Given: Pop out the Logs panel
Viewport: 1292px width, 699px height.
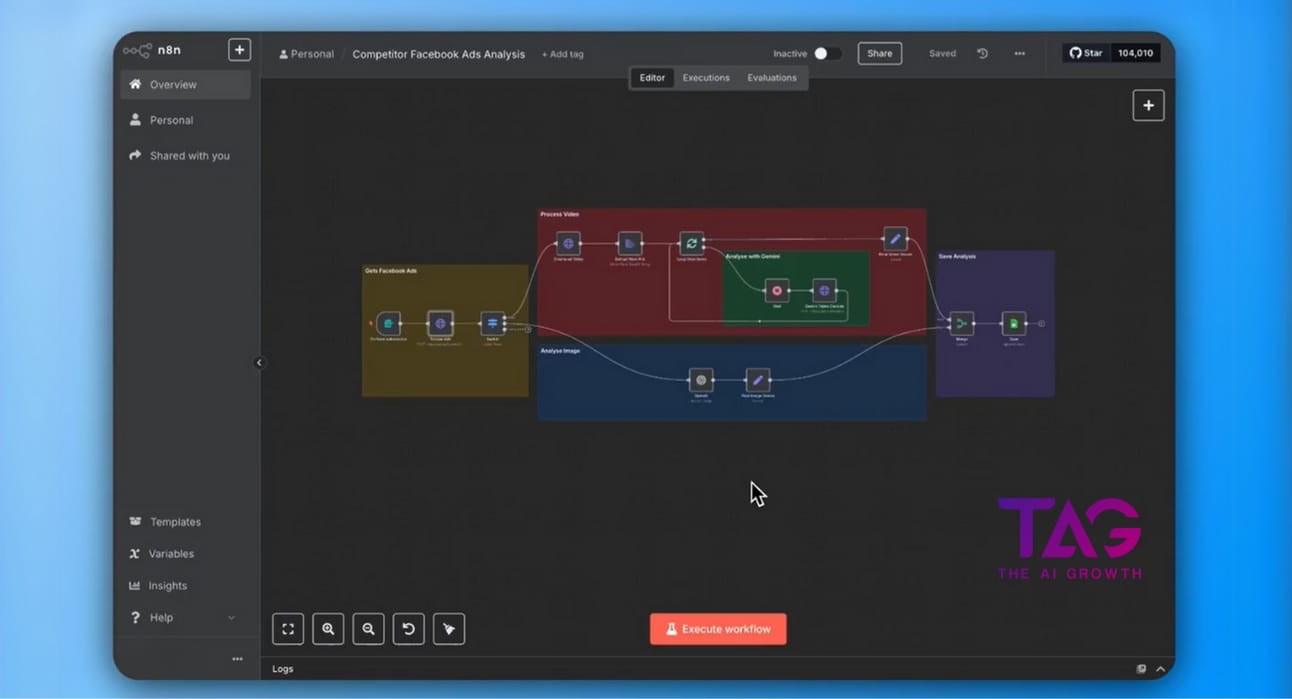Looking at the screenshot, I should pyautogui.click(x=1141, y=669).
